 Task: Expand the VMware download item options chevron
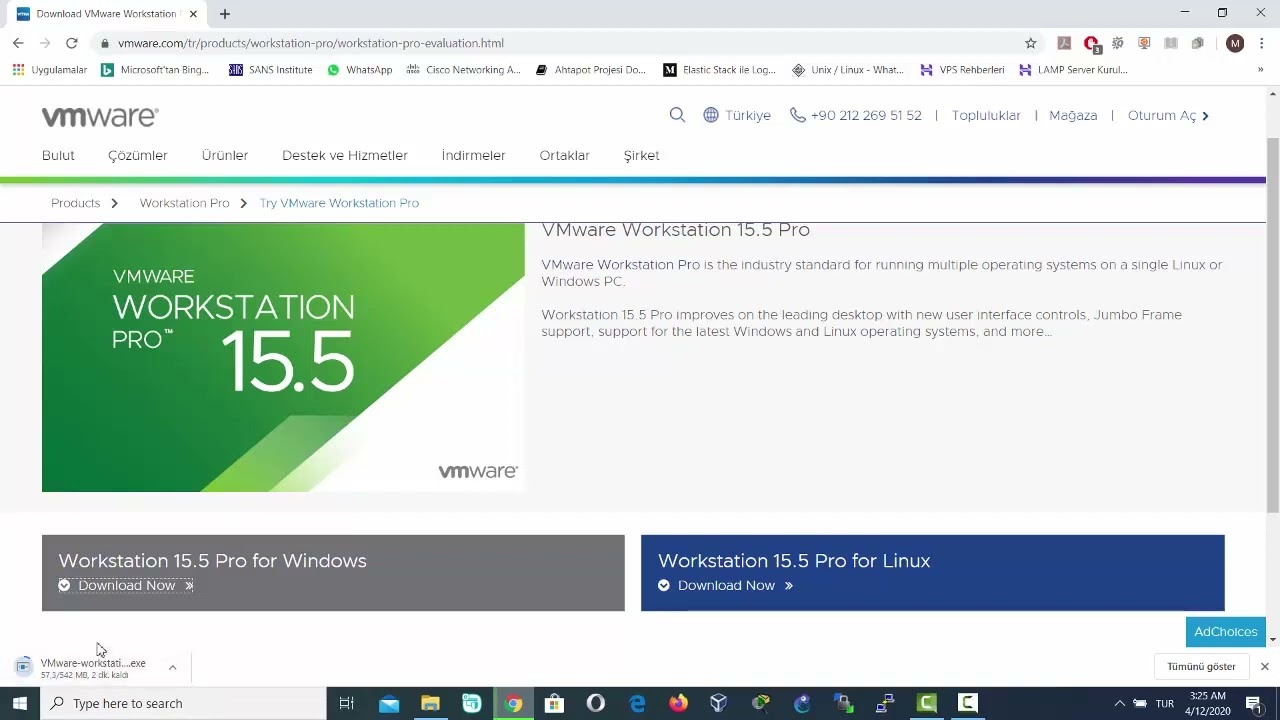[172, 667]
